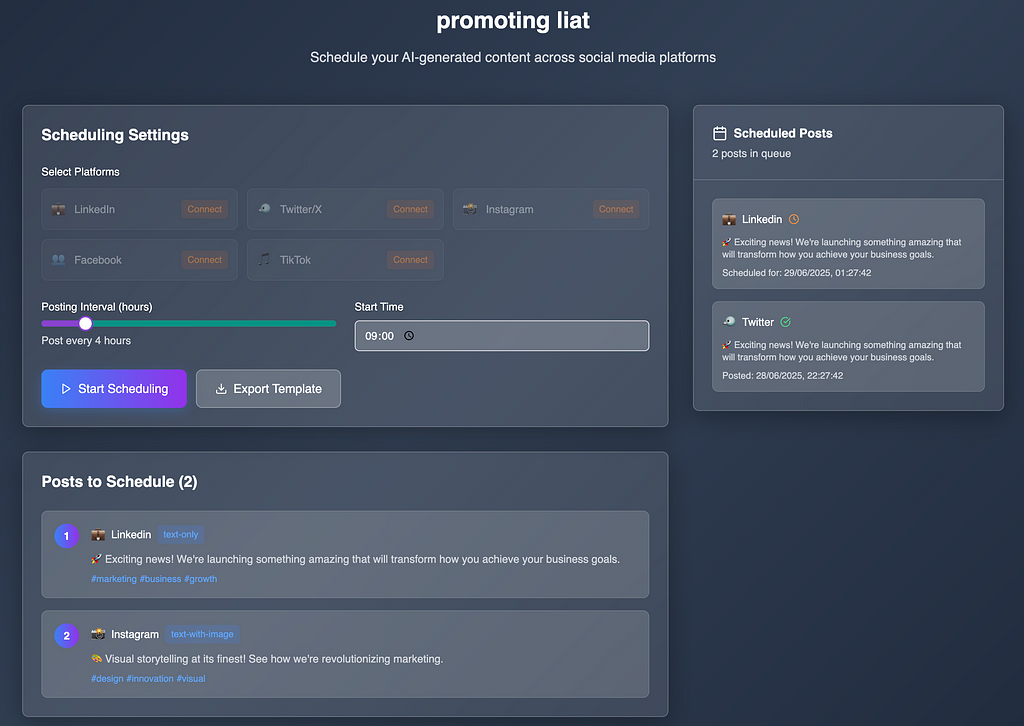The height and width of the screenshot is (726, 1024).
Task: Click the calendar icon beside Scheduled Posts
Action: point(719,133)
